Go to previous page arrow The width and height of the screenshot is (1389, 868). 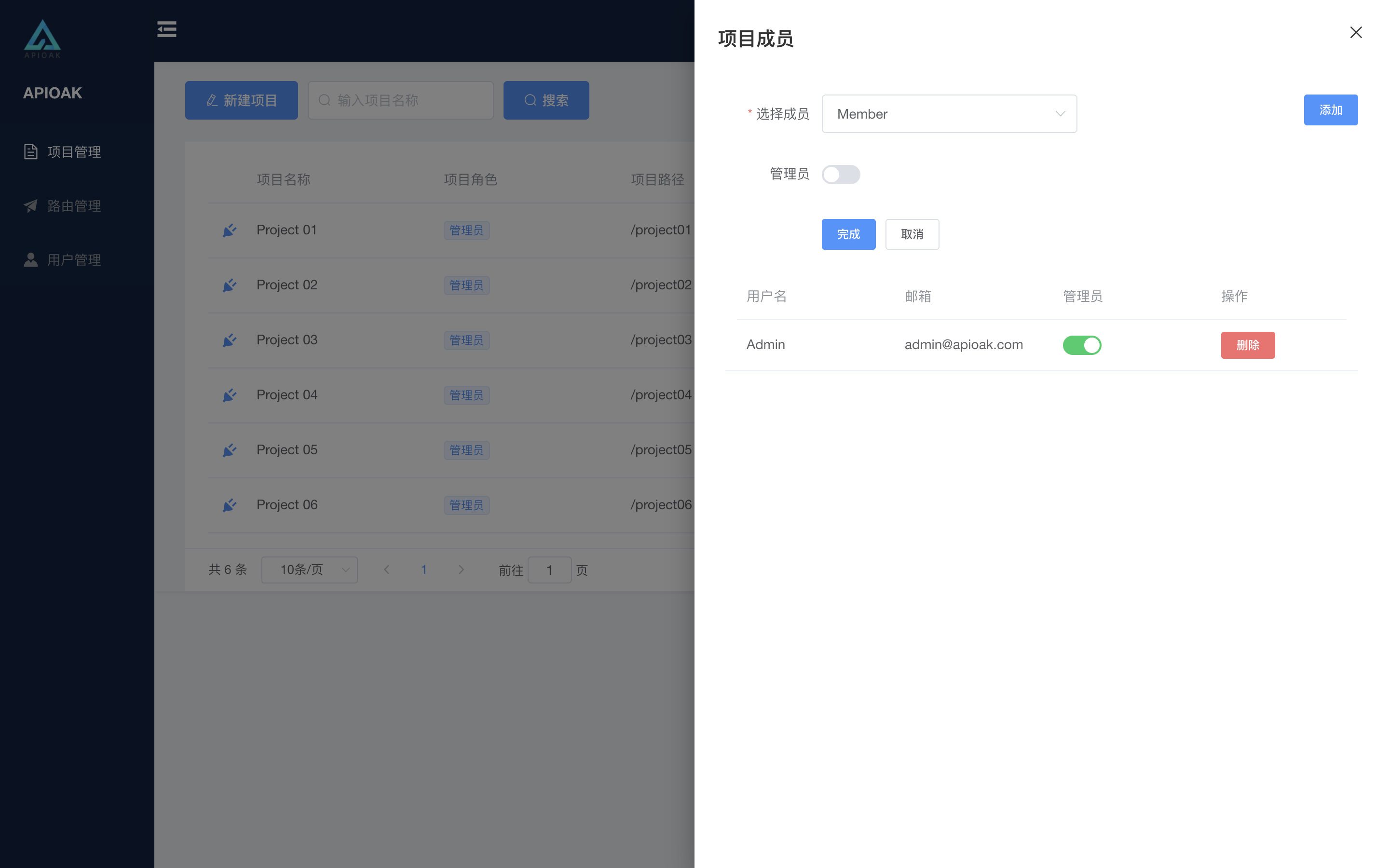pyautogui.click(x=386, y=570)
